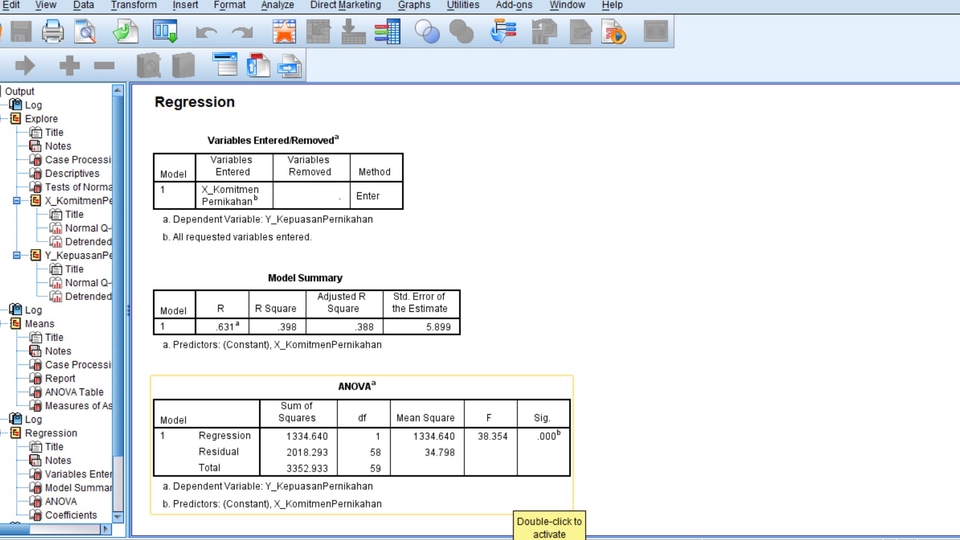The height and width of the screenshot is (540, 960).
Task: Select Report item under Means
Action: point(60,378)
